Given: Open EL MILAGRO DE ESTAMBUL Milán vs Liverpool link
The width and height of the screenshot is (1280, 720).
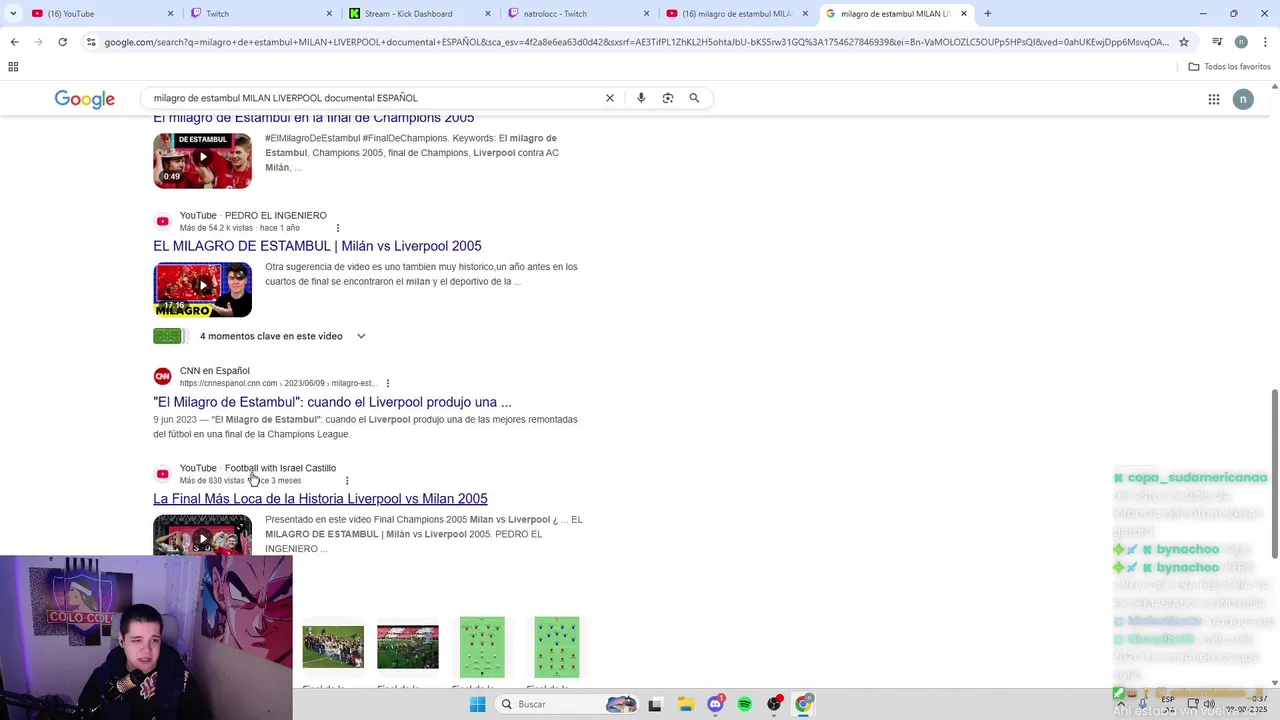Looking at the screenshot, I should [x=317, y=246].
